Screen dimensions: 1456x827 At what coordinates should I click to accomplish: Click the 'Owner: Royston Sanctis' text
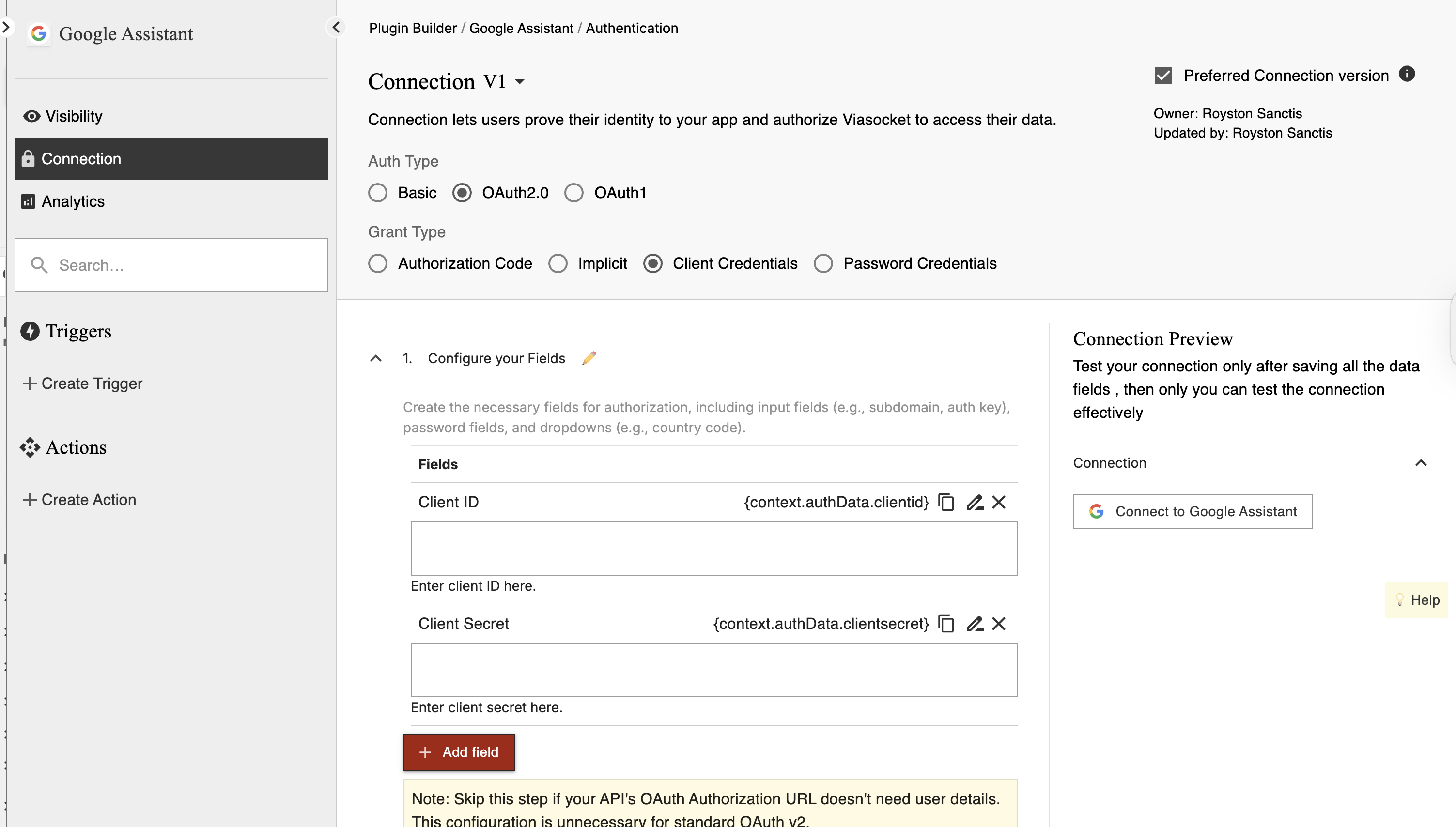(x=1228, y=113)
